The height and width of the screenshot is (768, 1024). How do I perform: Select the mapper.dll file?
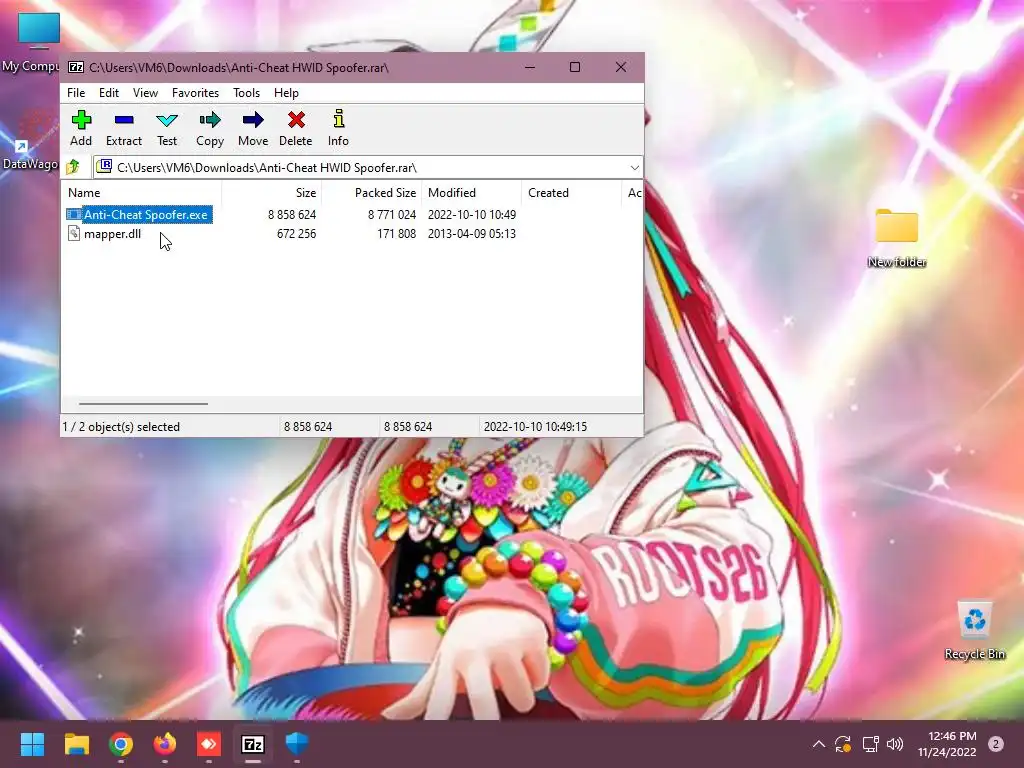(112, 234)
